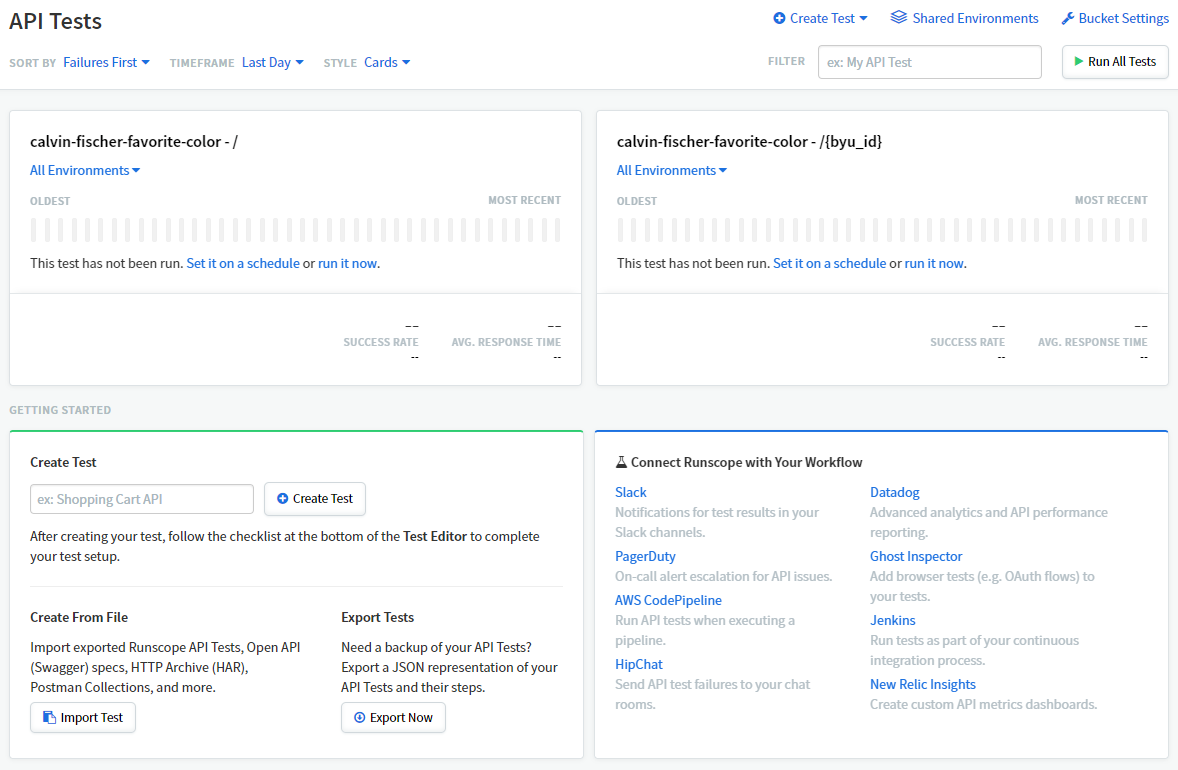This screenshot has height=770, width=1178.
Task: Click AVG. RESPONSE TIME label on /{byu_id} card
Action: pos(1092,342)
